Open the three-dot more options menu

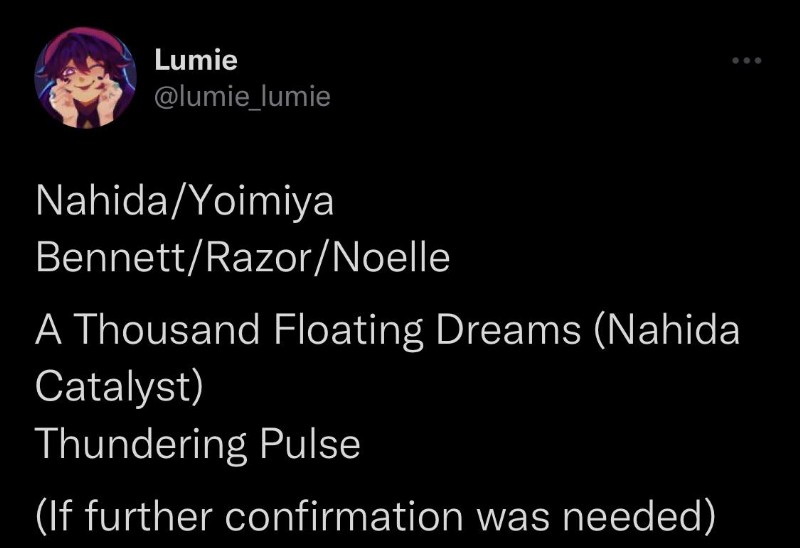tap(746, 61)
